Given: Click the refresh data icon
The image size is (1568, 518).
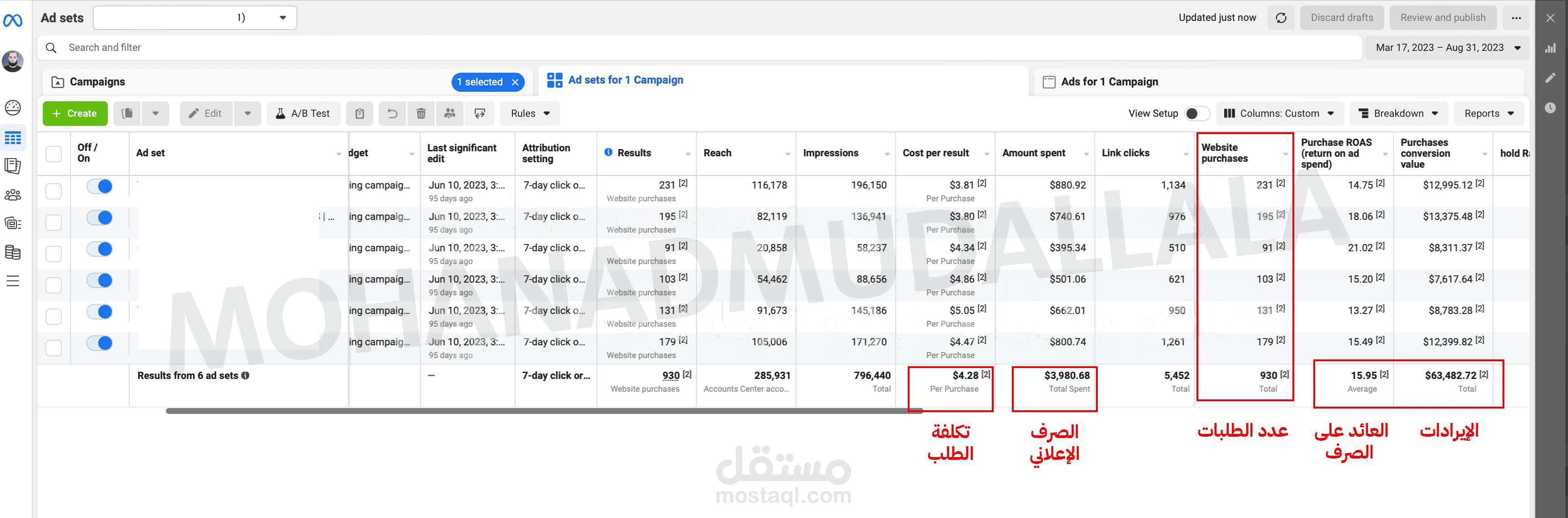Looking at the screenshot, I should pos(1281,18).
